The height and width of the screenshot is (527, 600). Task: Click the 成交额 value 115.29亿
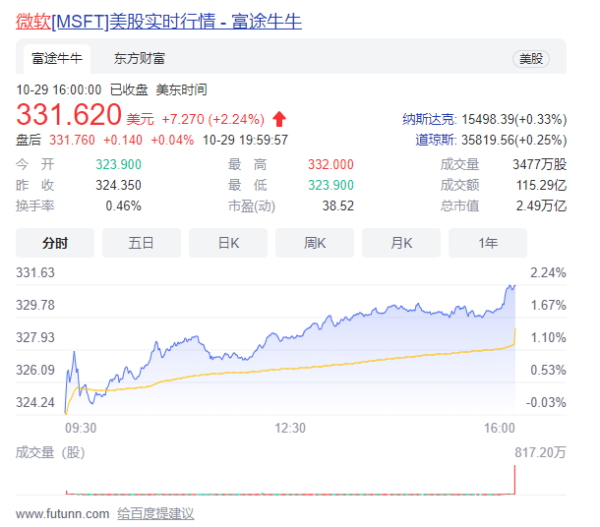[541, 185]
